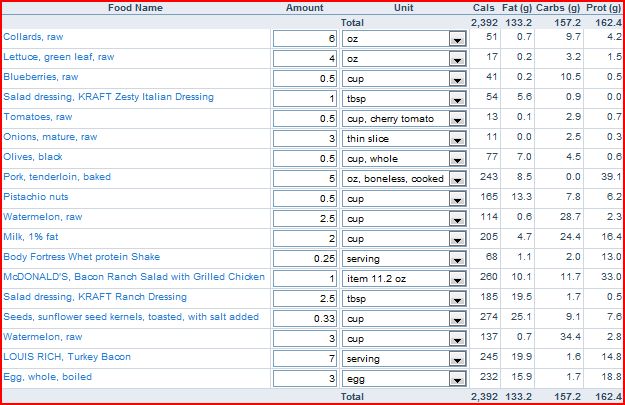Edit amount field for Tomatoes, raw

click(x=305, y=119)
